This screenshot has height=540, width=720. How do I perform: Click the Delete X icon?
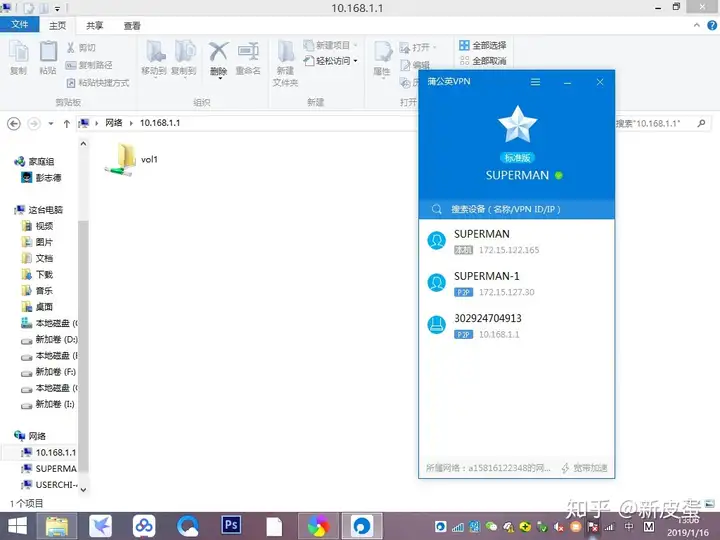pyautogui.click(x=219, y=59)
